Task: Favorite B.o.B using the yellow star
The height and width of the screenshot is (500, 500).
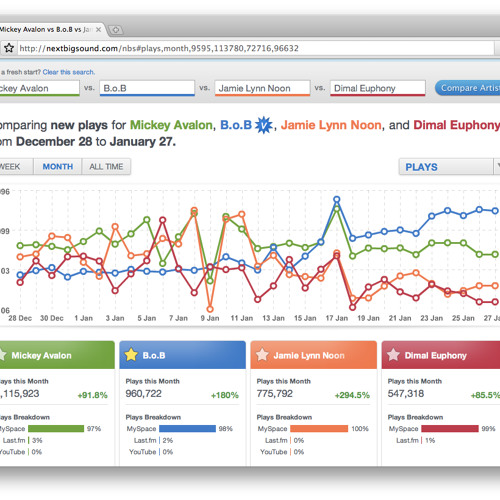Action: (x=131, y=355)
